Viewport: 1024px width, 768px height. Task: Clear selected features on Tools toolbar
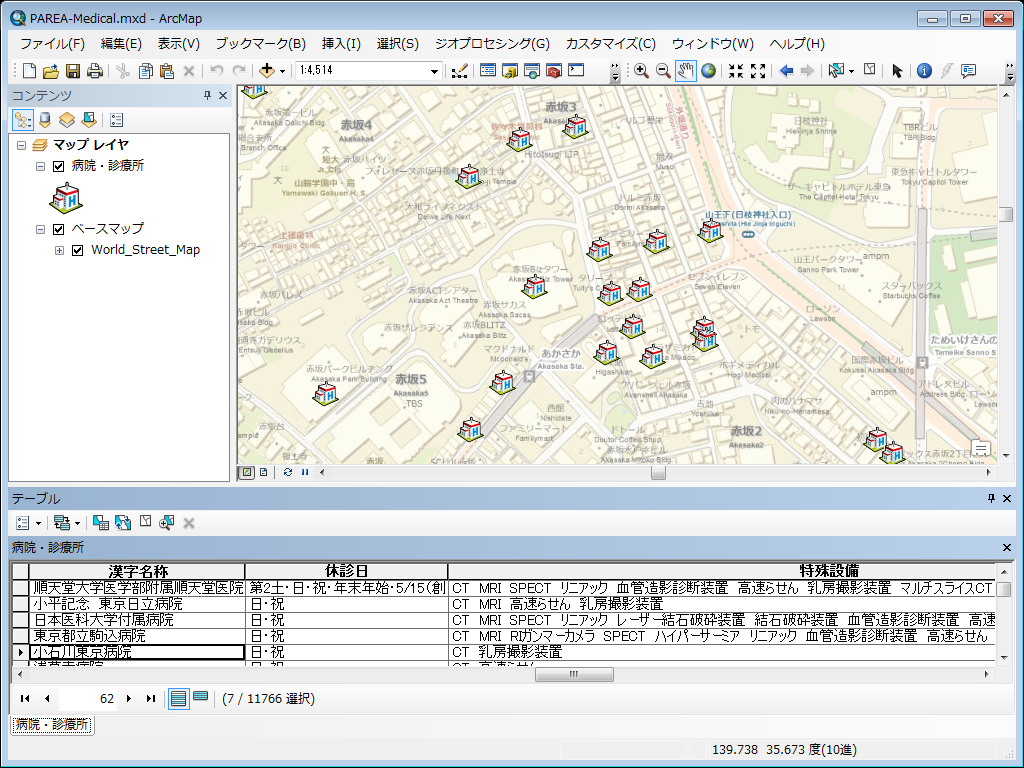[x=869, y=69]
